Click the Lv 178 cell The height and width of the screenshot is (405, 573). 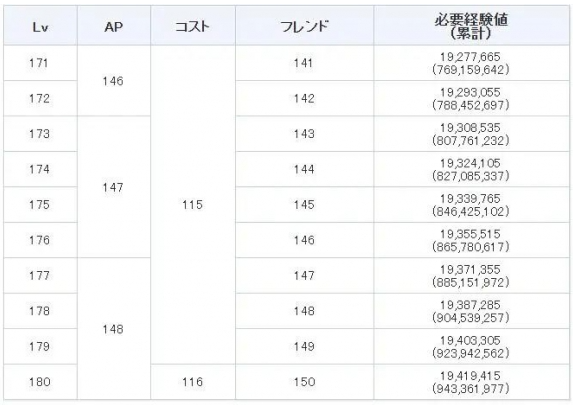pos(40,311)
